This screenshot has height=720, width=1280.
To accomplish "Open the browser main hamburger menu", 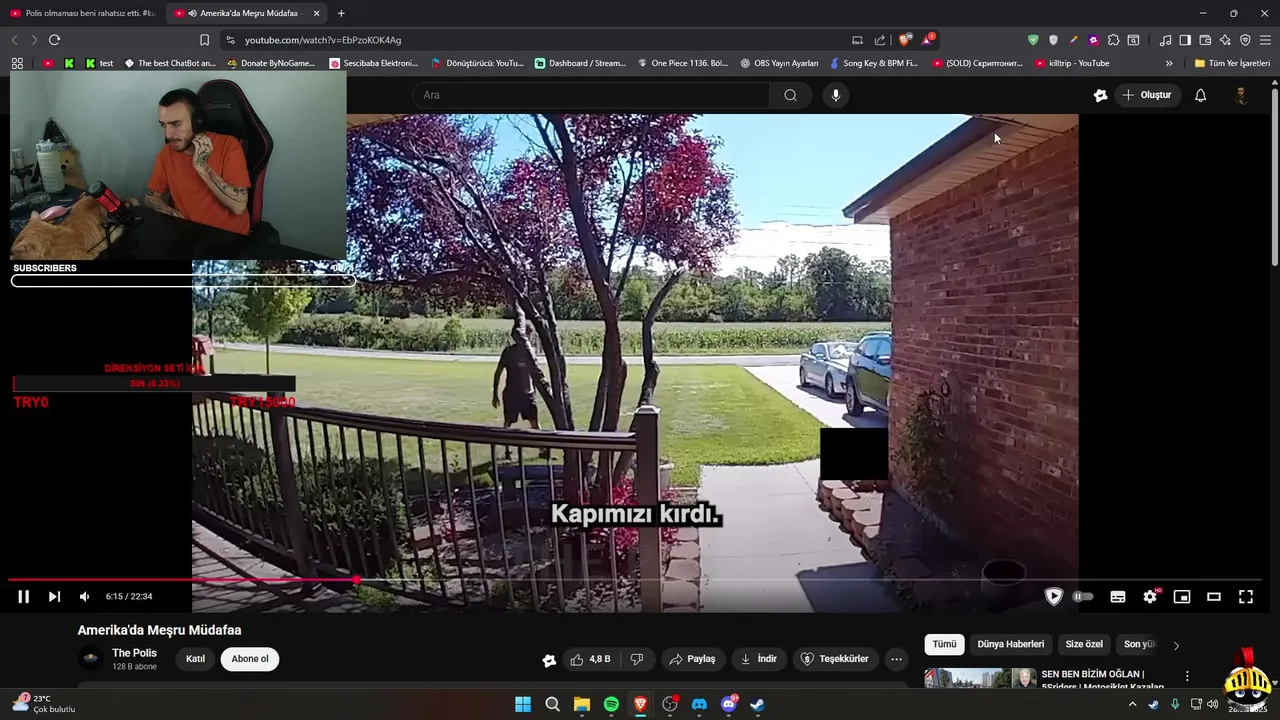I will point(1265,40).
